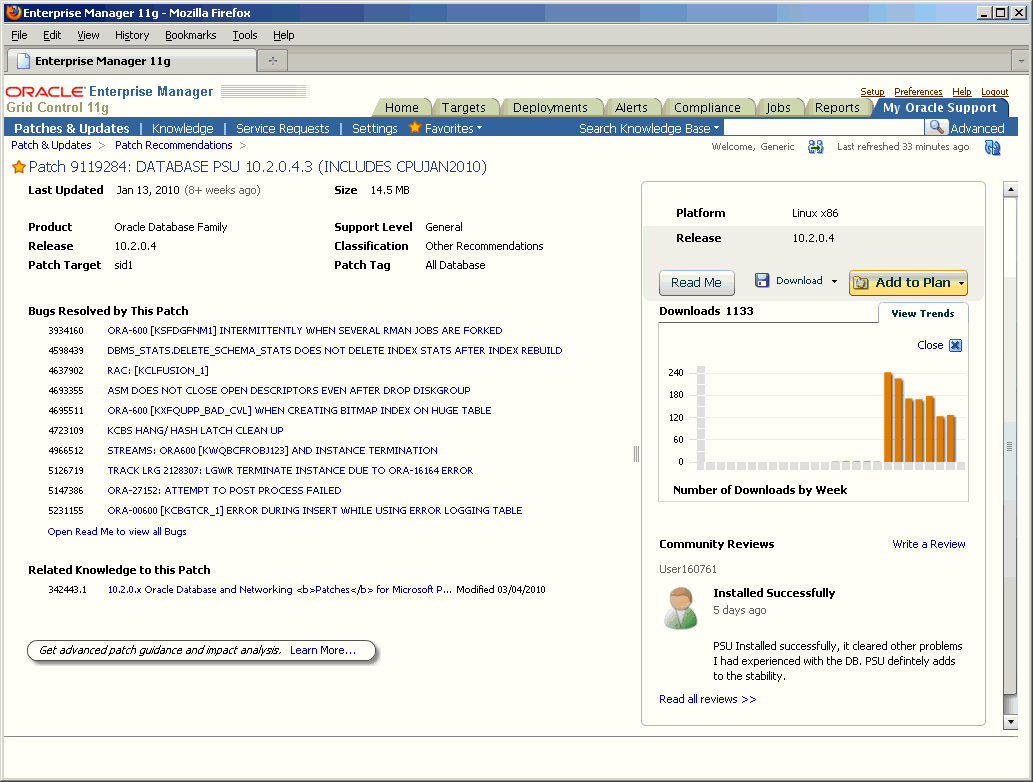1033x782 pixels.
Task: Select the My Oracle Support tab
Action: [x=939, y=107]
